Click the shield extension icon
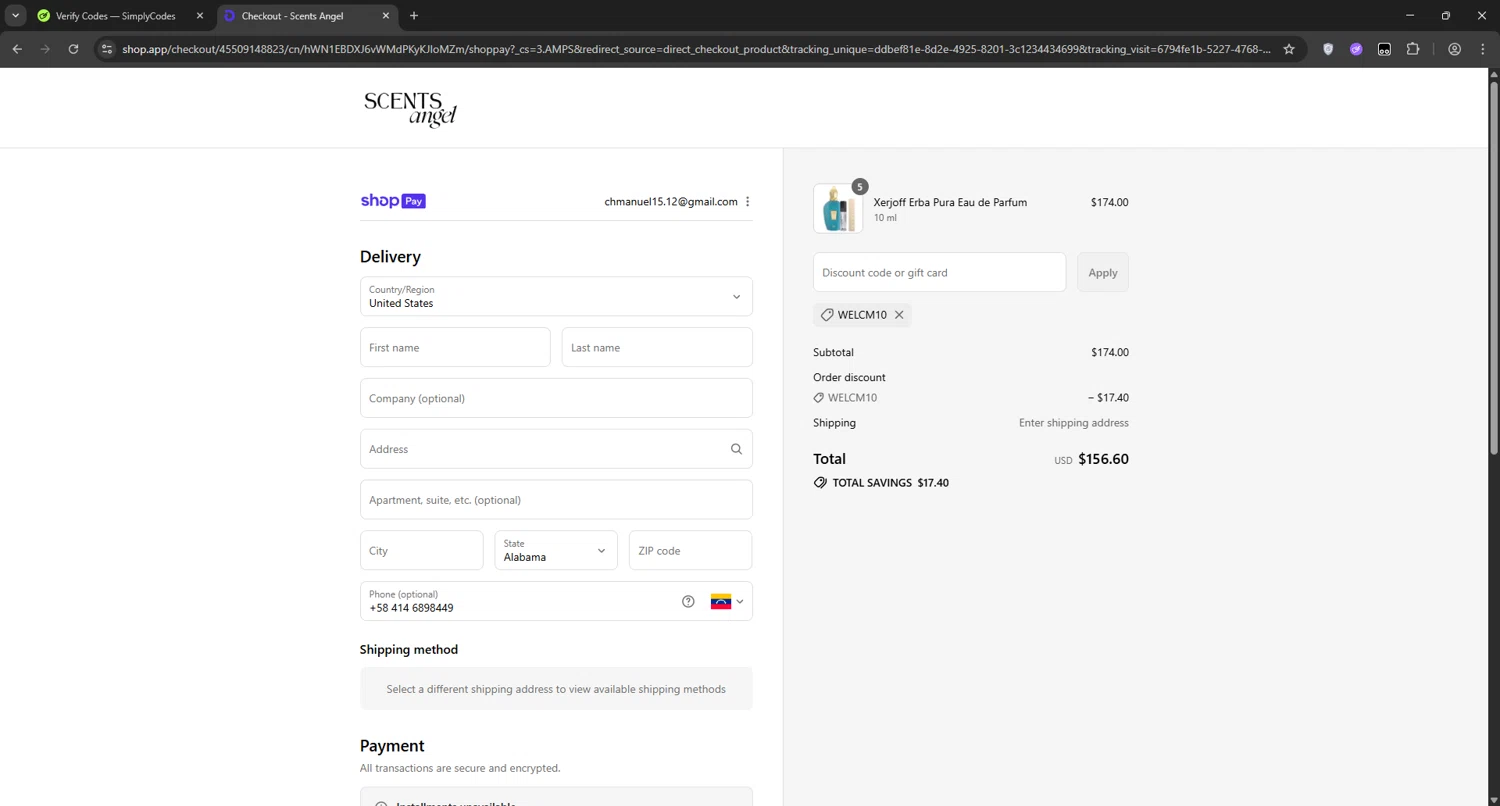Viewport: 1500px width, 806px height. [1328, 49]
